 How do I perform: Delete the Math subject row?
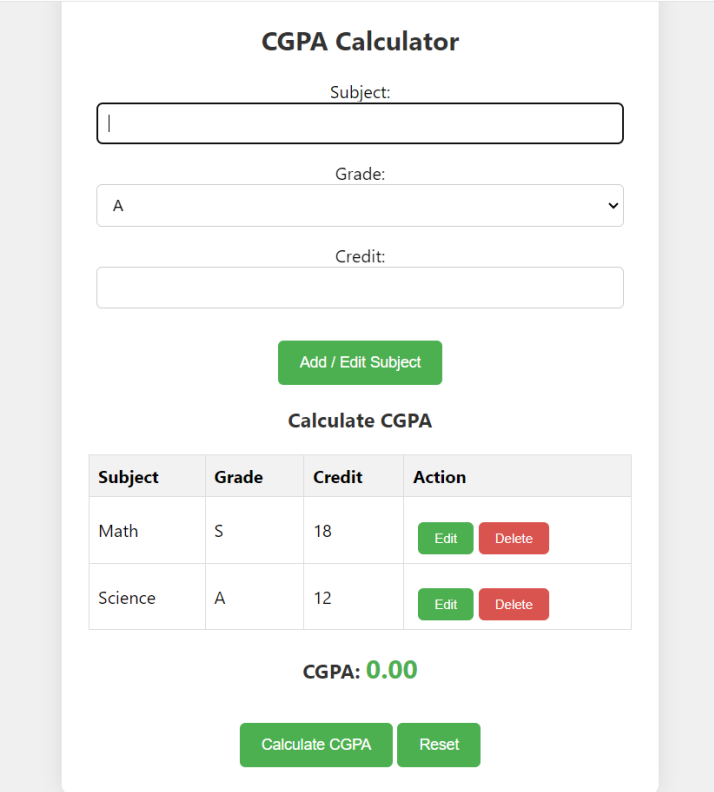coord(514,538)
